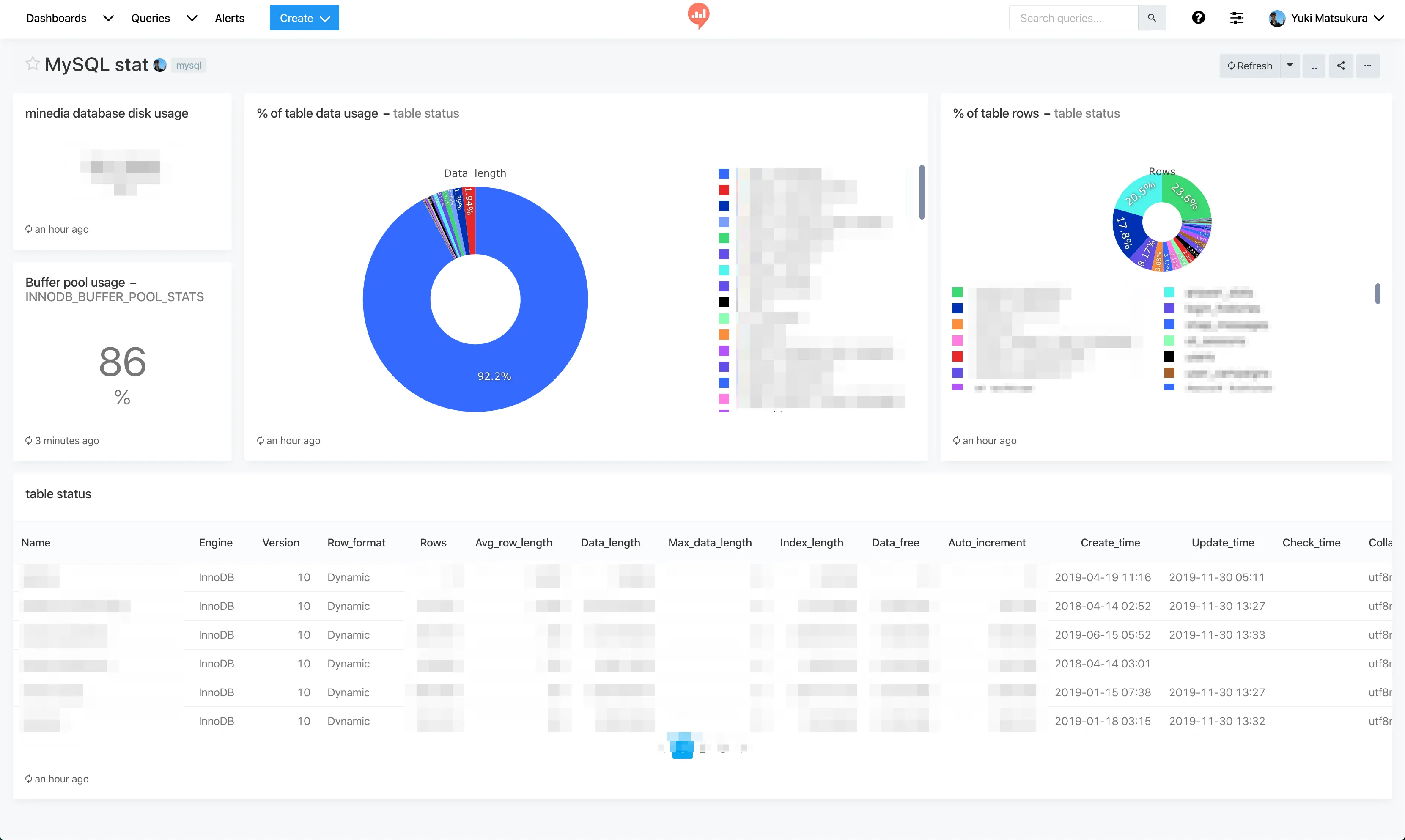The height and width of the screenshot is (840, 1405).
Task: Open the help question mark icon
Action: pos(1198,18)
